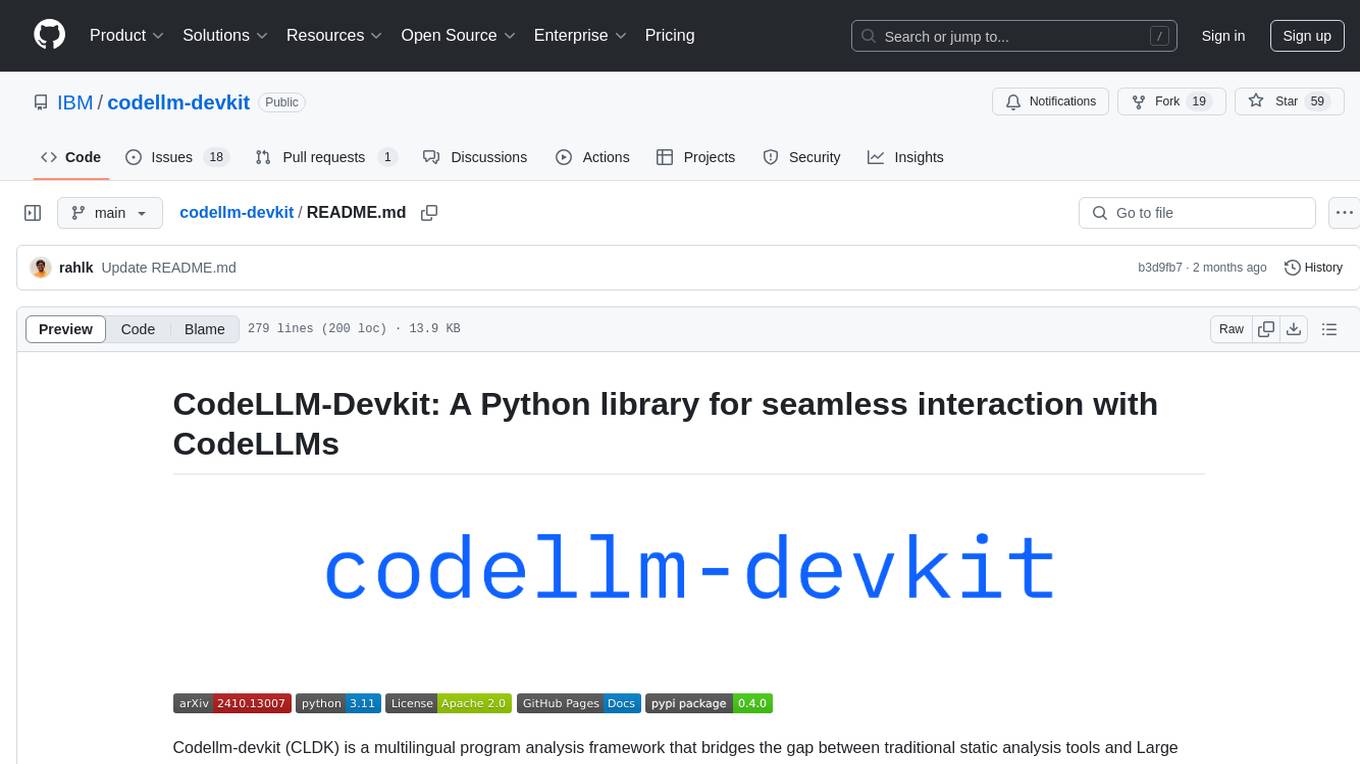Expand the Resources menu
Image resolution: width=1360 pixels, height=764 pixels.
click(x=334, y=35)
